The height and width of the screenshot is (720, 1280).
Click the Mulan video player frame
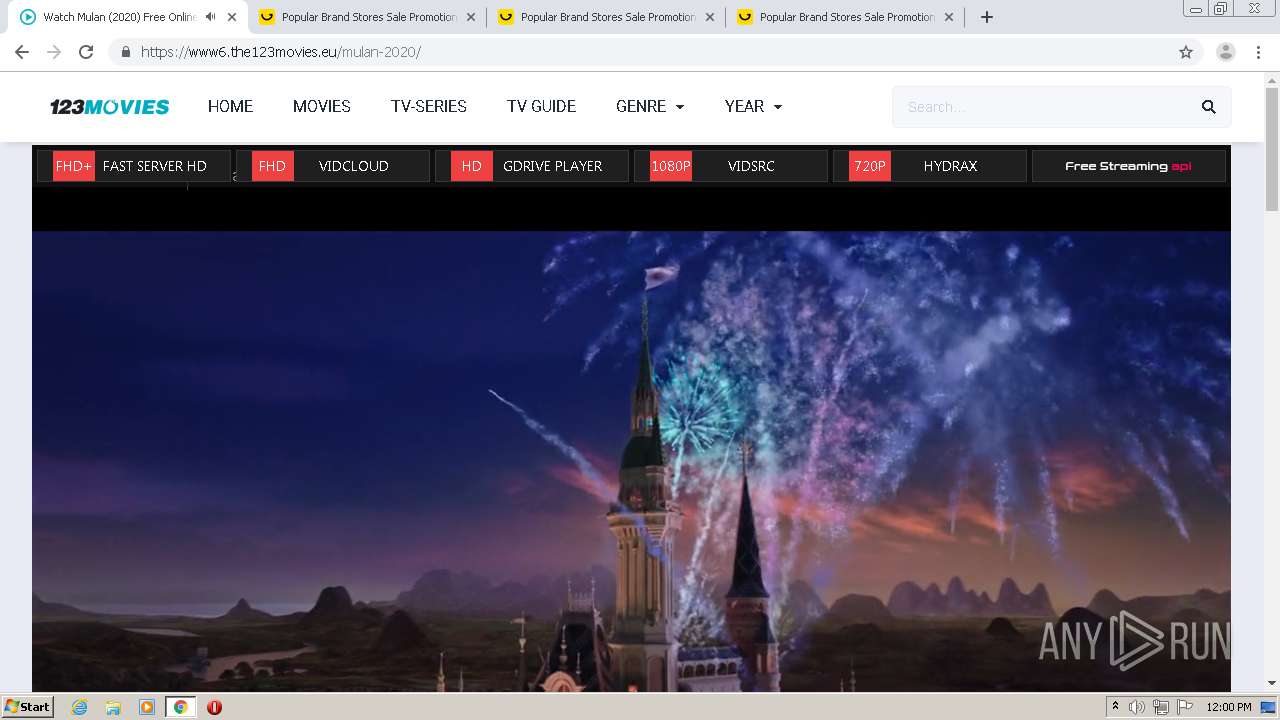(x=631, y=460)
